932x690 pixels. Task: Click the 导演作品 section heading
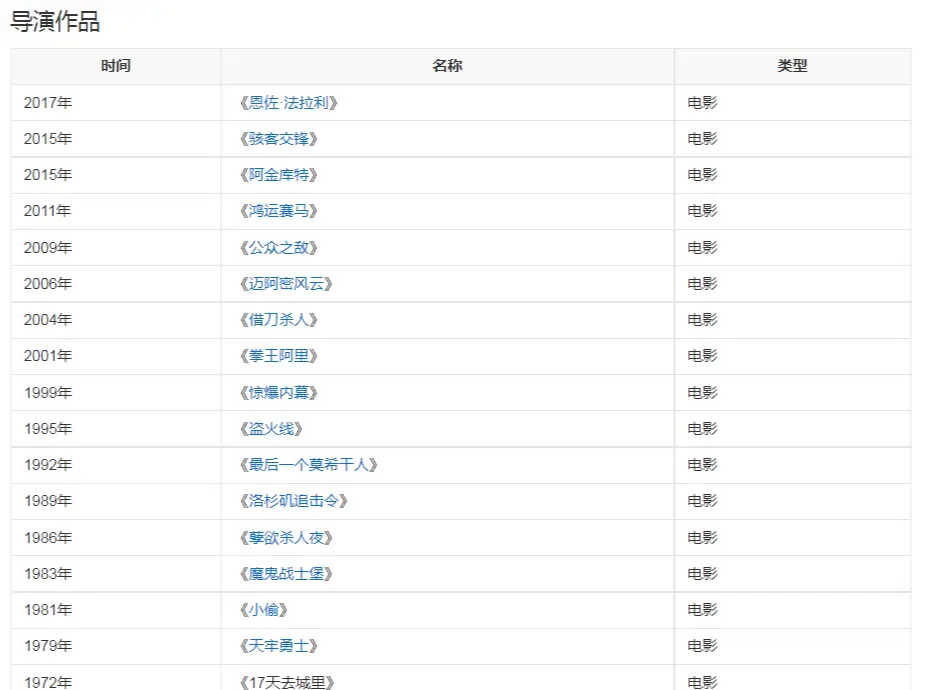pos(55,21)
